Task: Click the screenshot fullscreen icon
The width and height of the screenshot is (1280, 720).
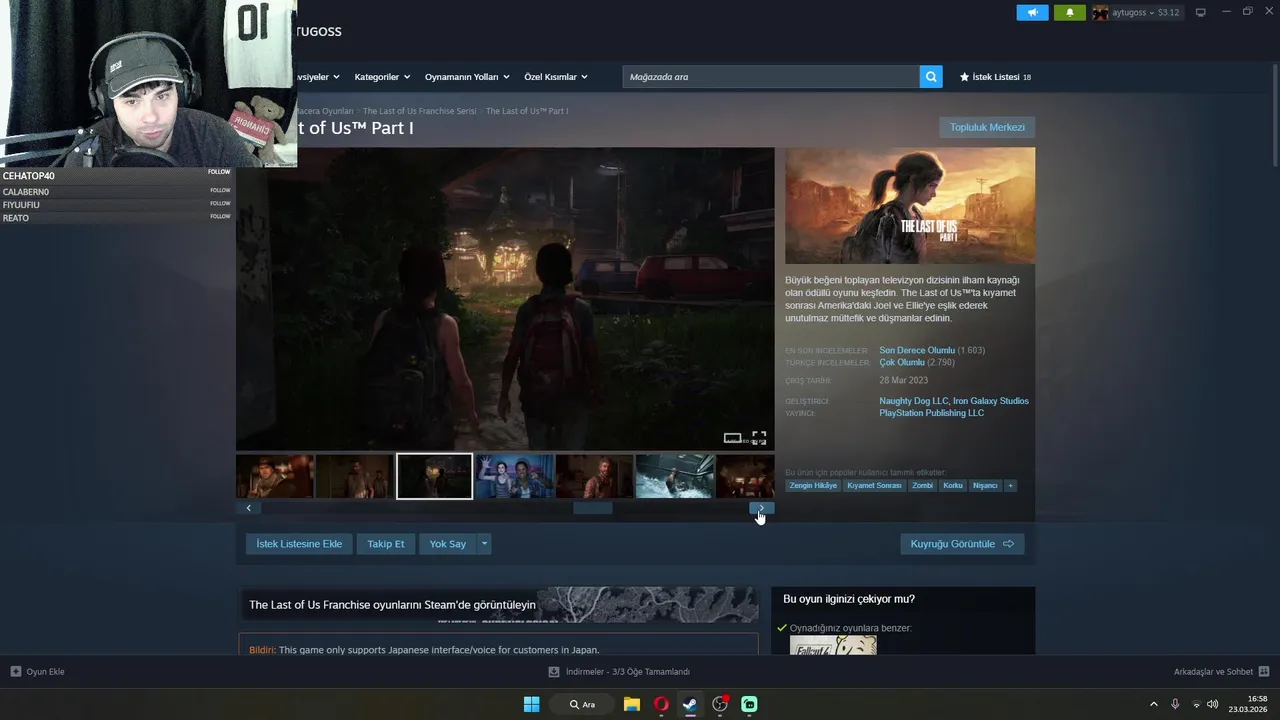Action: tap(759, 438)
